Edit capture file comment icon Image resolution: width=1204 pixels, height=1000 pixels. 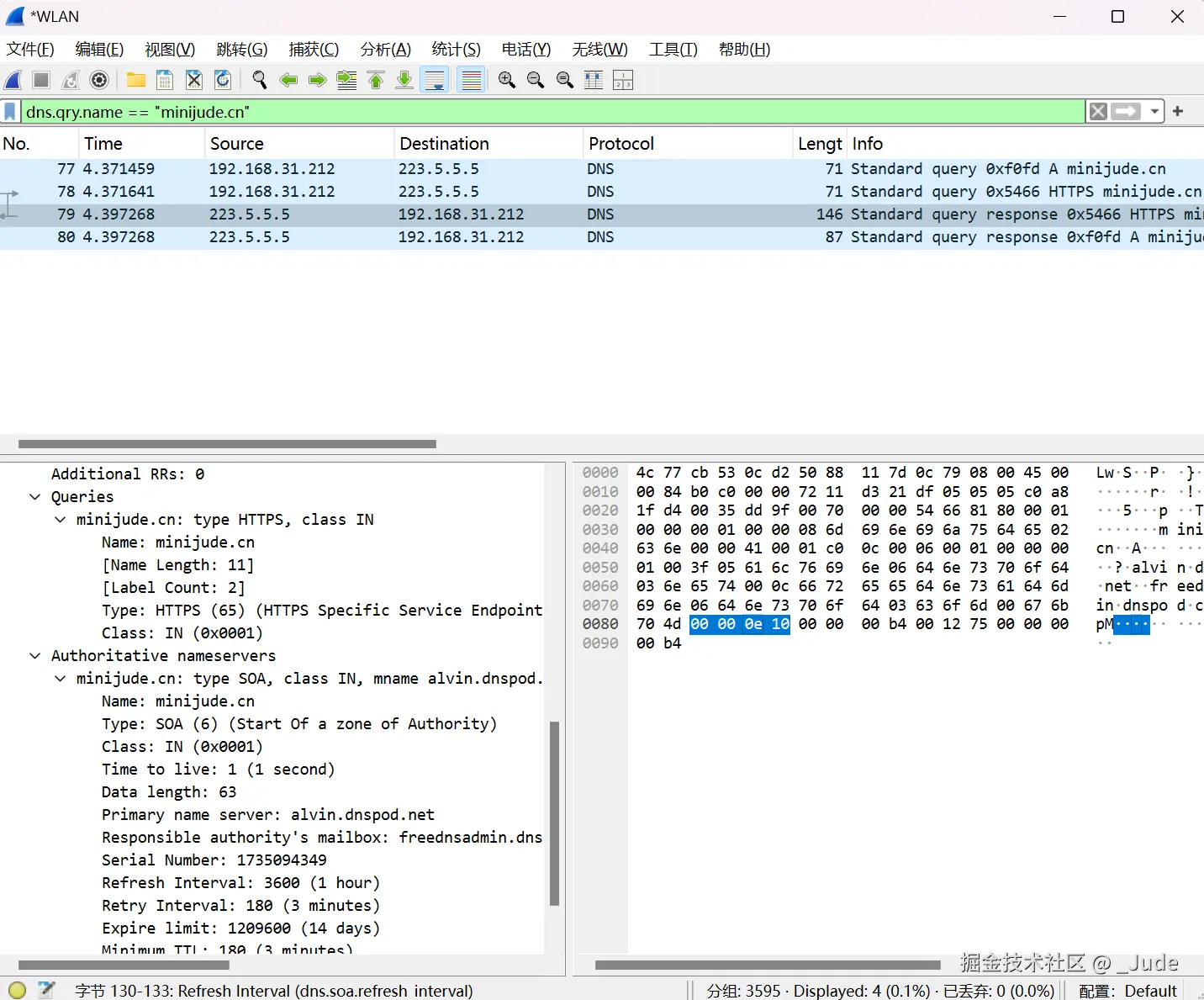46,990
